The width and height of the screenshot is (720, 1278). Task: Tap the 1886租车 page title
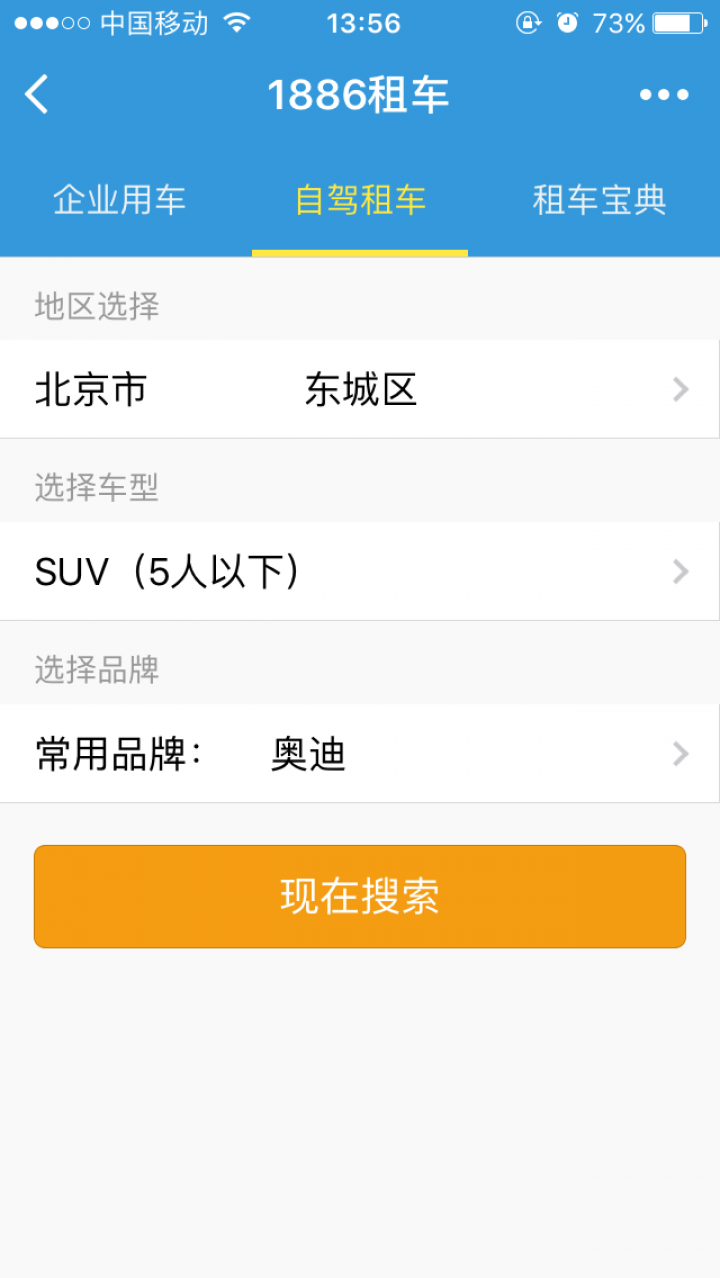(358, 95)
